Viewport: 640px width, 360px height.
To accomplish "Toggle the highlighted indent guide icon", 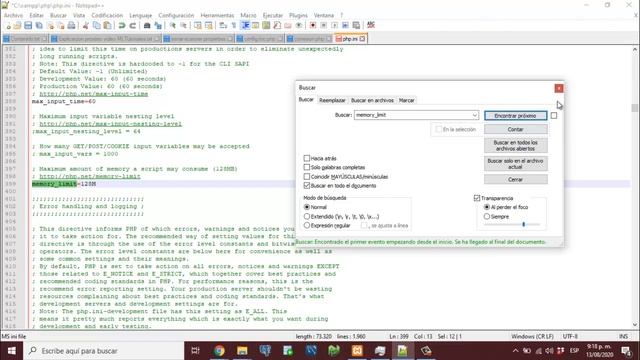I will pyautogui.click(x=245, y=25).
